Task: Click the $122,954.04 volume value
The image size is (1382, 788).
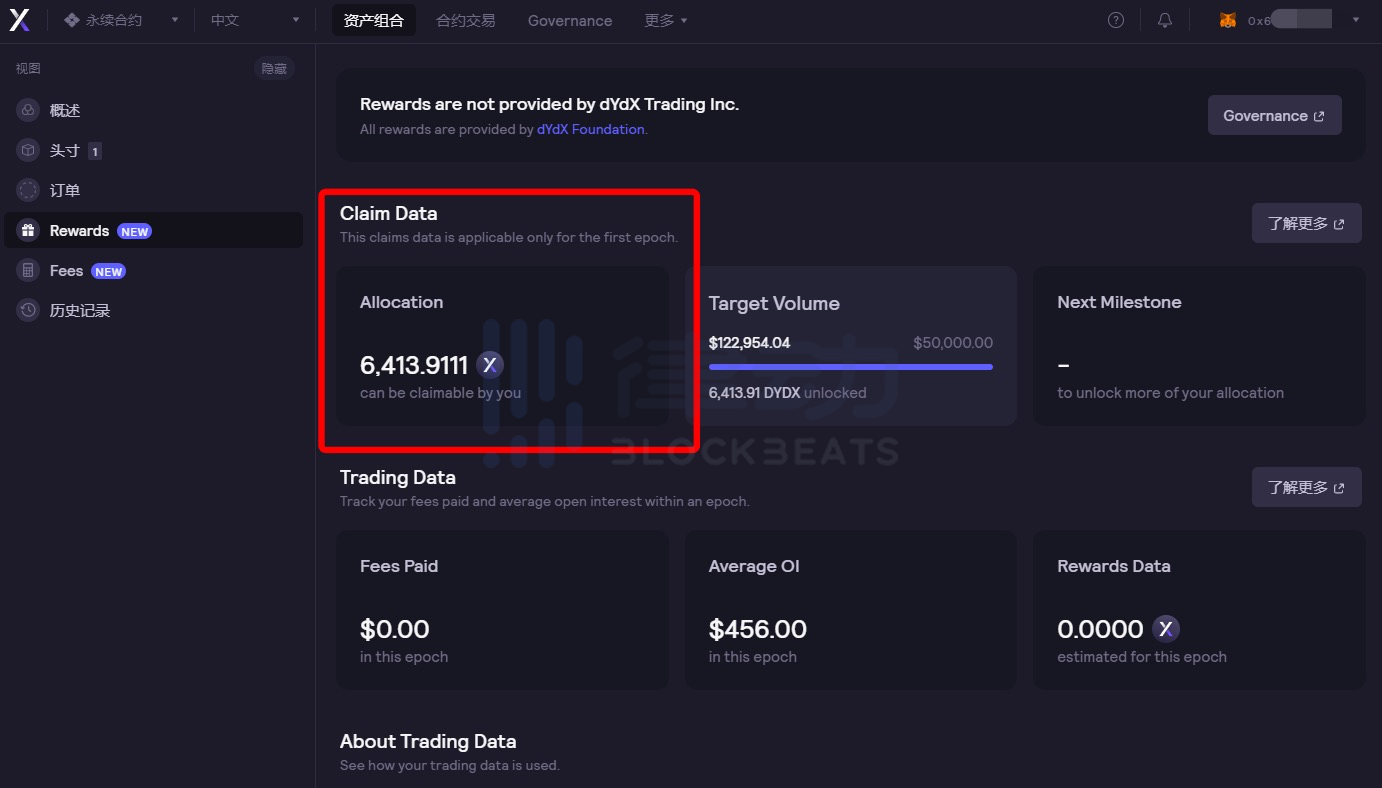Action: (x=749, y=343)
